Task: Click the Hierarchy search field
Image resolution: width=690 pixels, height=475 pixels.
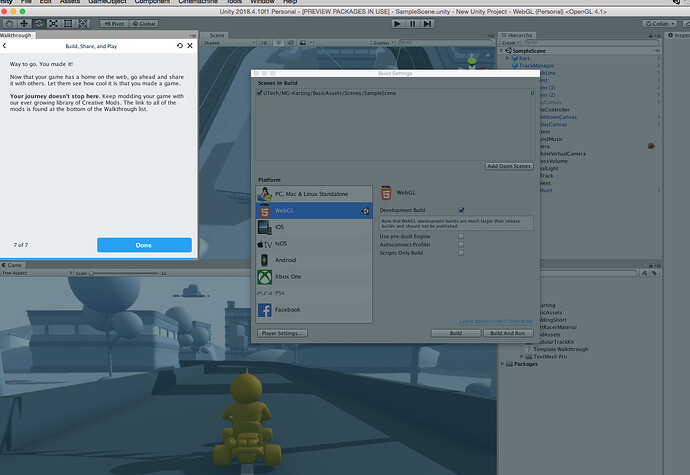Action: (x=591, y=43)
